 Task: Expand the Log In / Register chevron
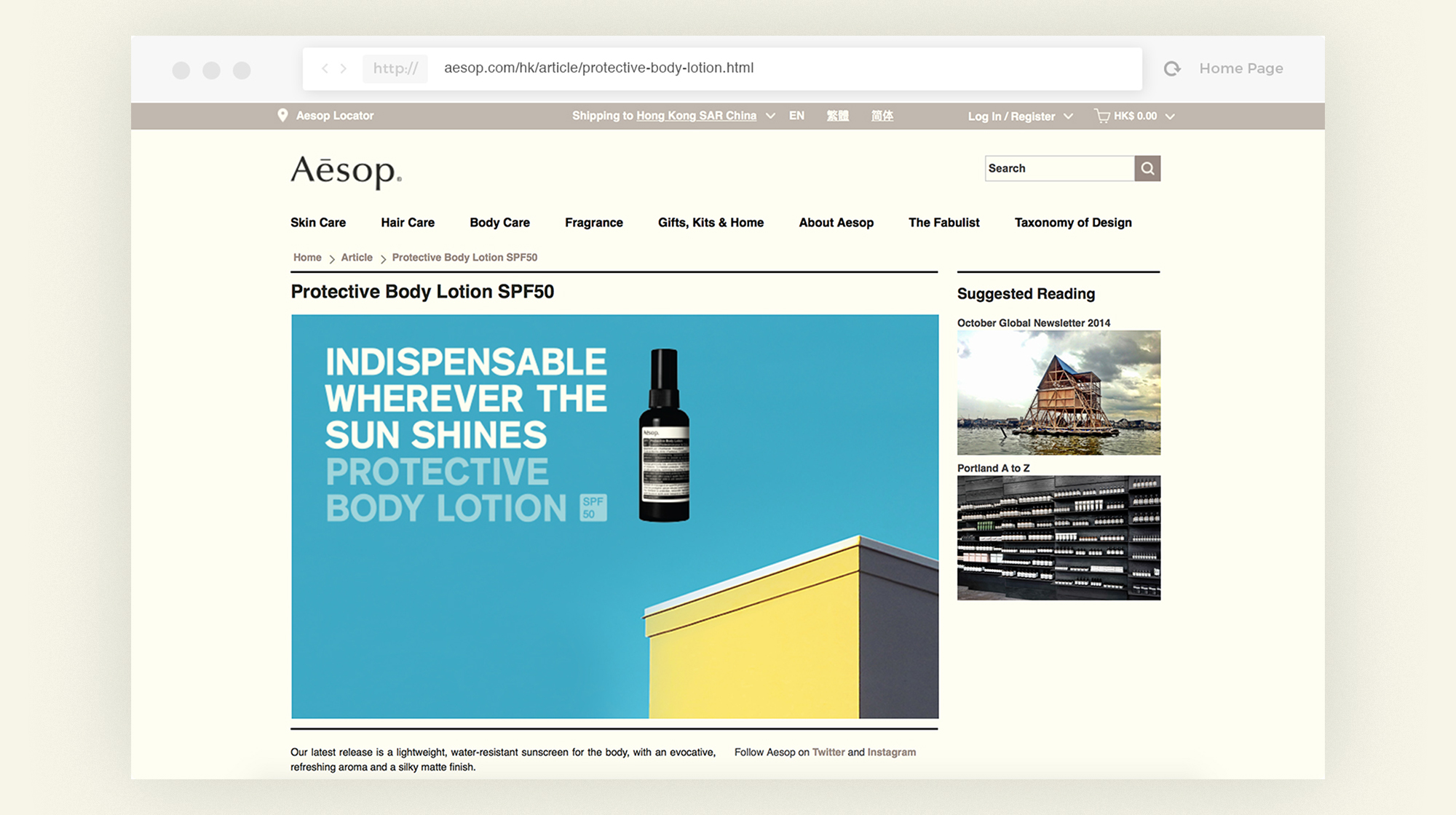coord(1068,116)
